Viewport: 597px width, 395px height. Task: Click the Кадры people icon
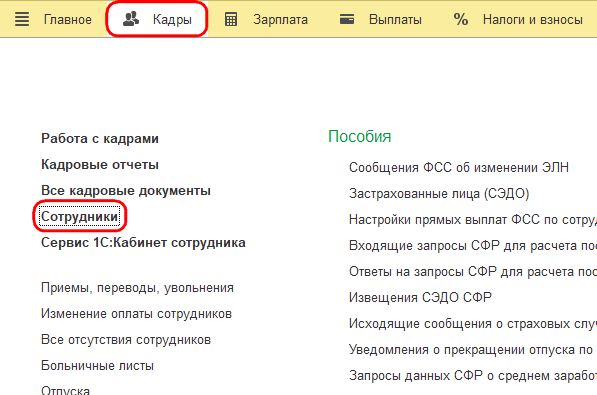tap(131, 19)
